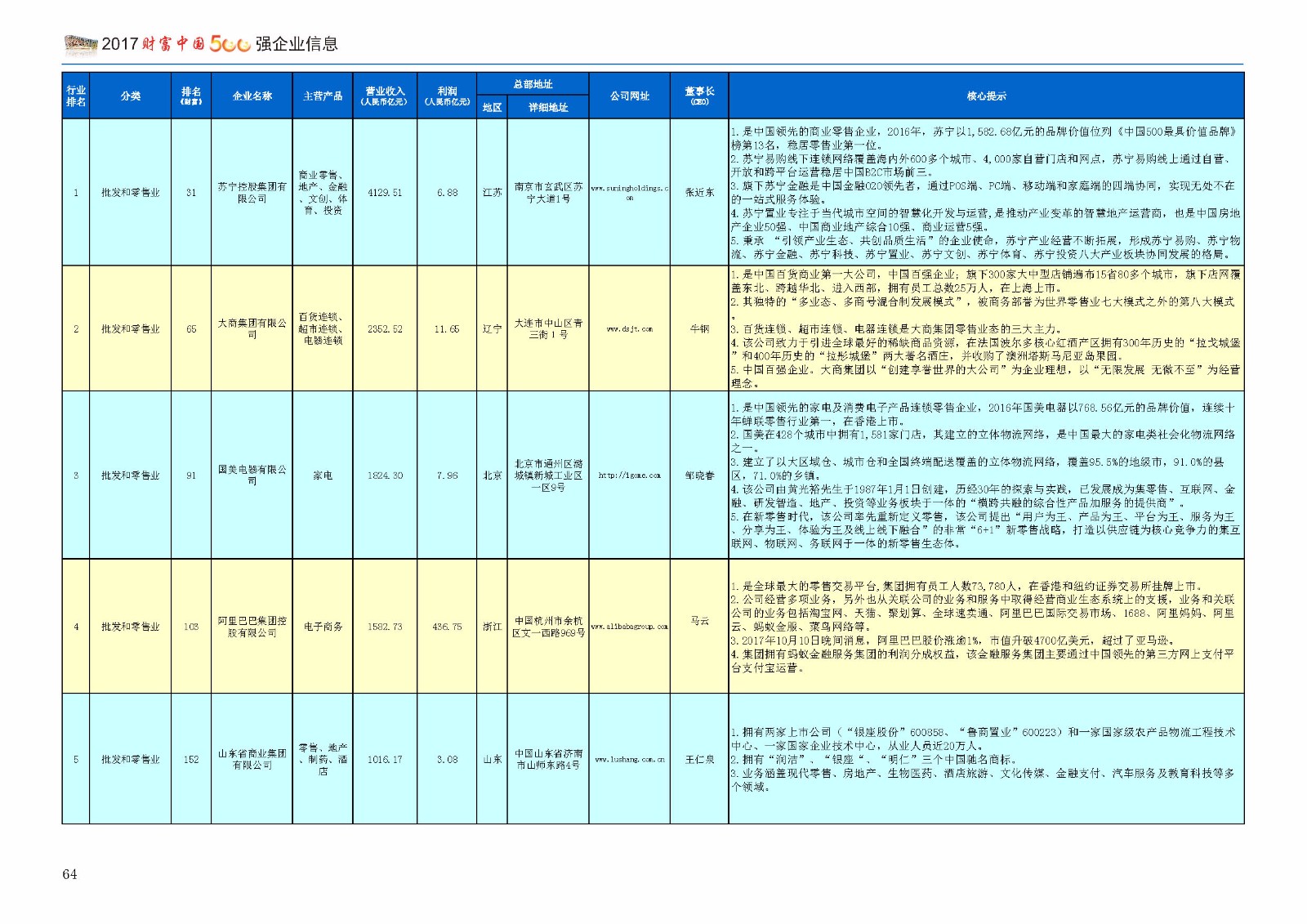Select the "利润" column header
Image resolution: width=1307 pixels, height=924 pixels.
point(447,96)
